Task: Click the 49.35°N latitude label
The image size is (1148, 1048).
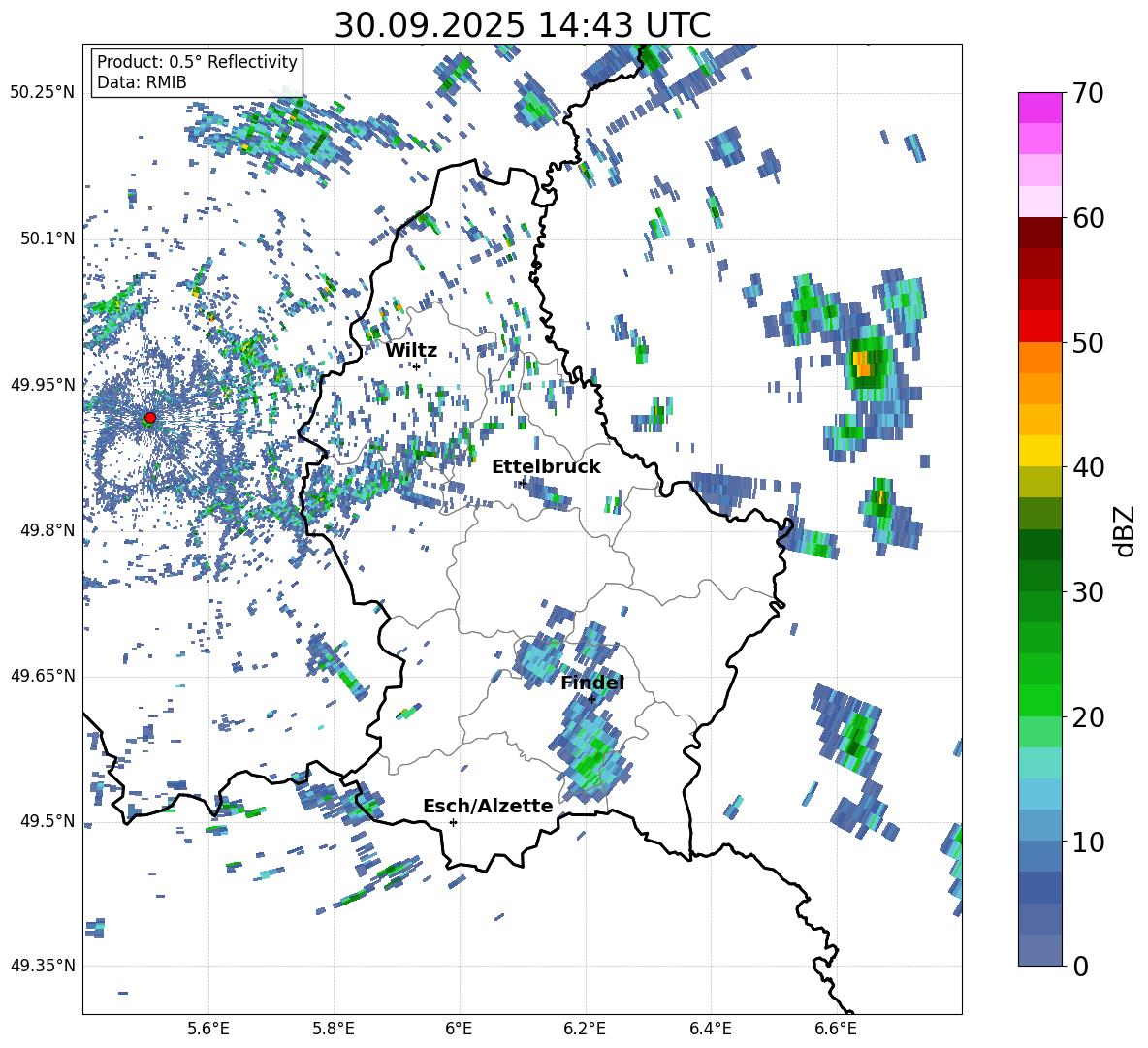Action: 43,966
